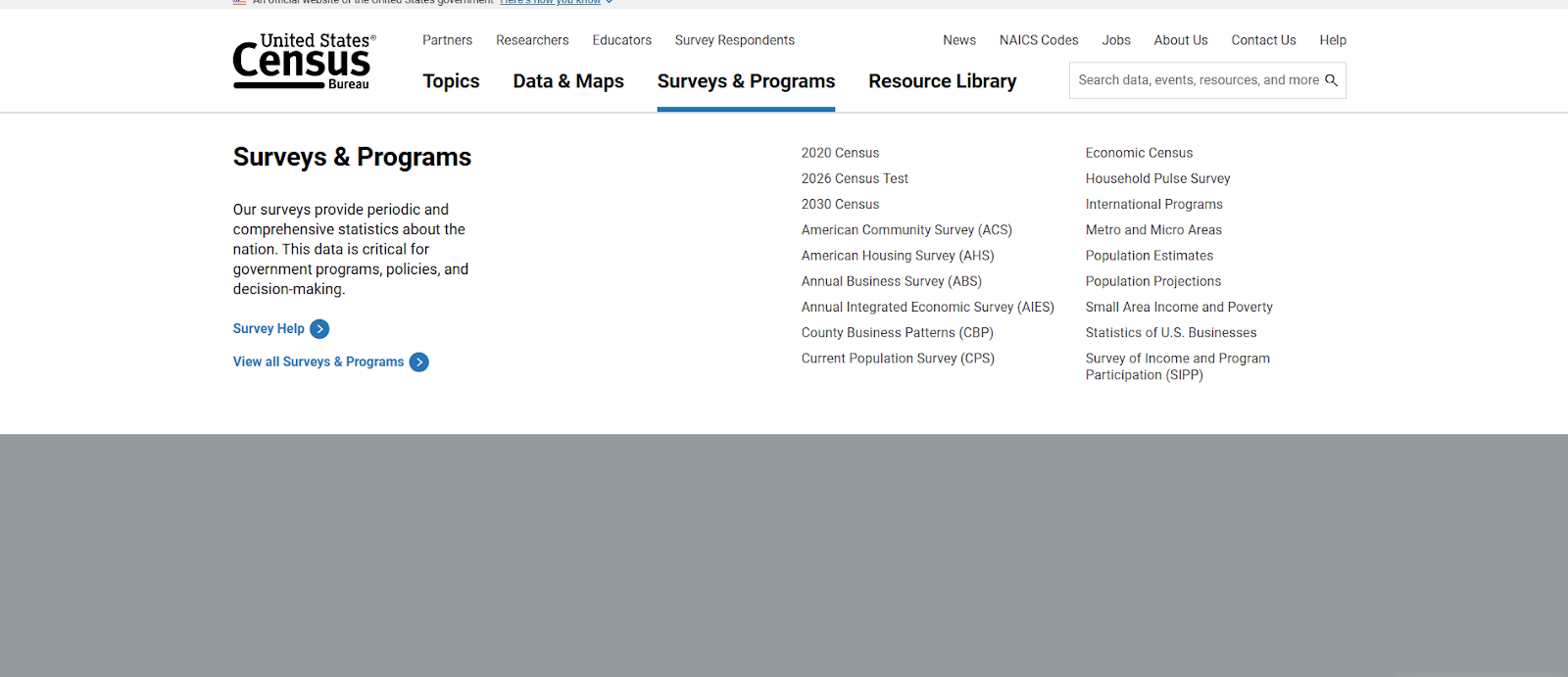Open Current Population Survey (CPS)
Viewport: 1568px width, 677px height.
coord(898,359)
